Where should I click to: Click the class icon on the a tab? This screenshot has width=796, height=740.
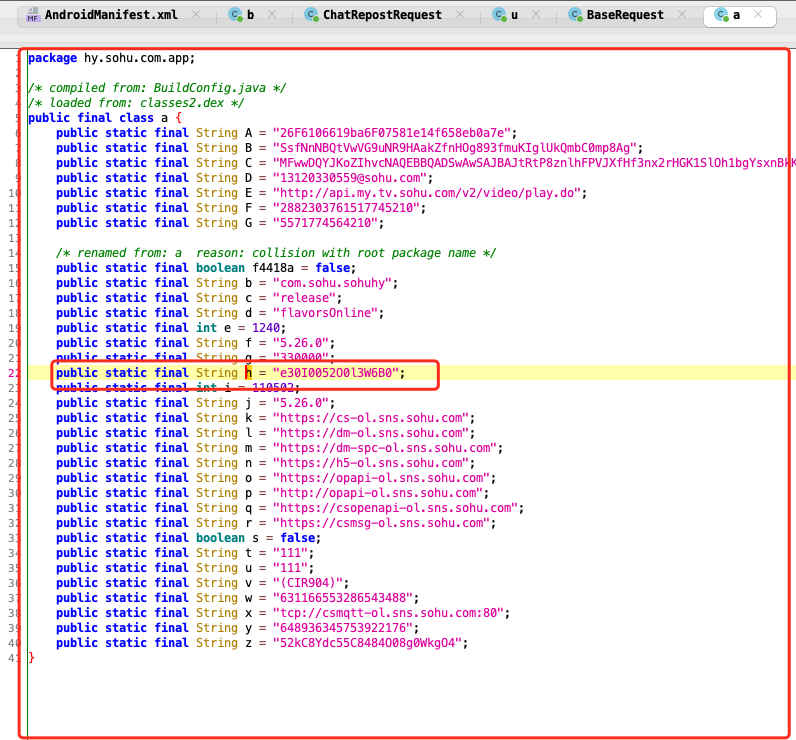tap(721, 15)
